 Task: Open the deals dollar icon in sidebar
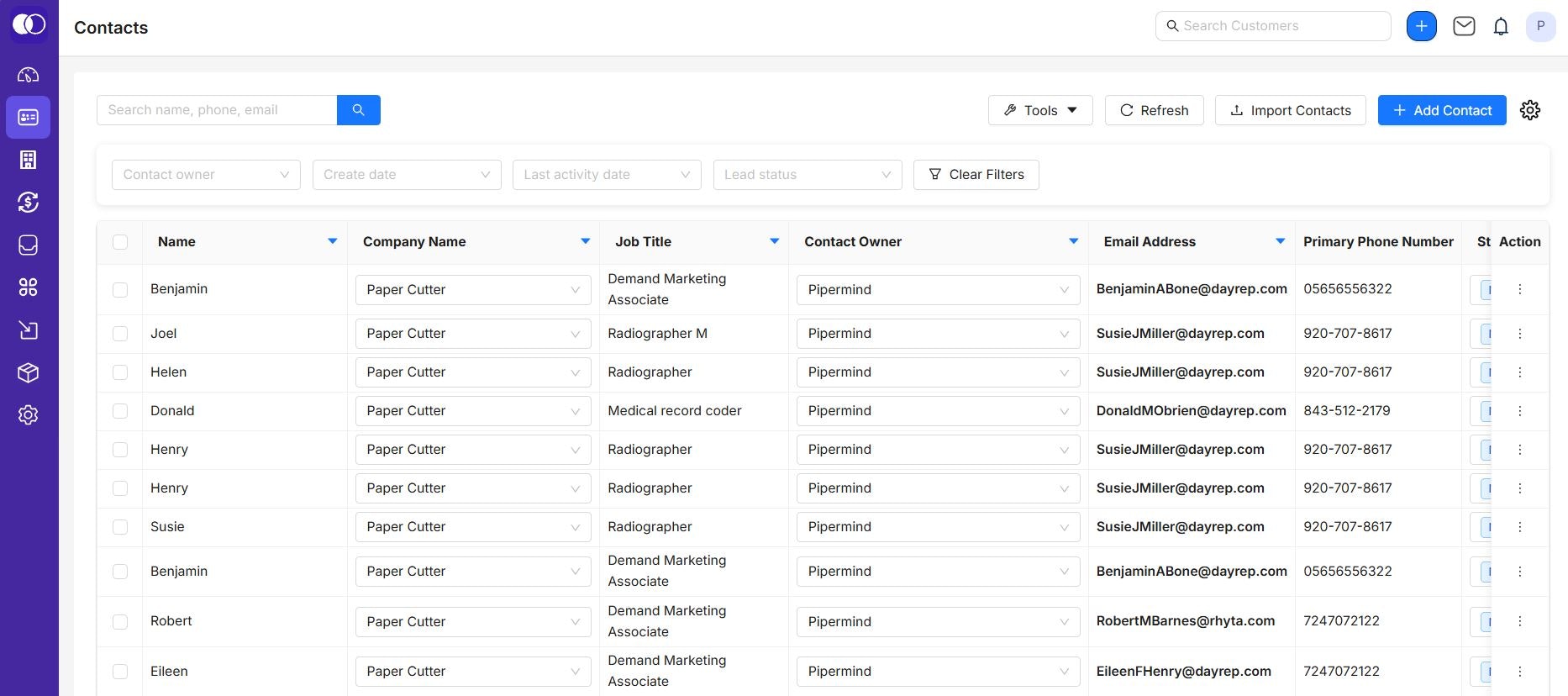(29, 202)
